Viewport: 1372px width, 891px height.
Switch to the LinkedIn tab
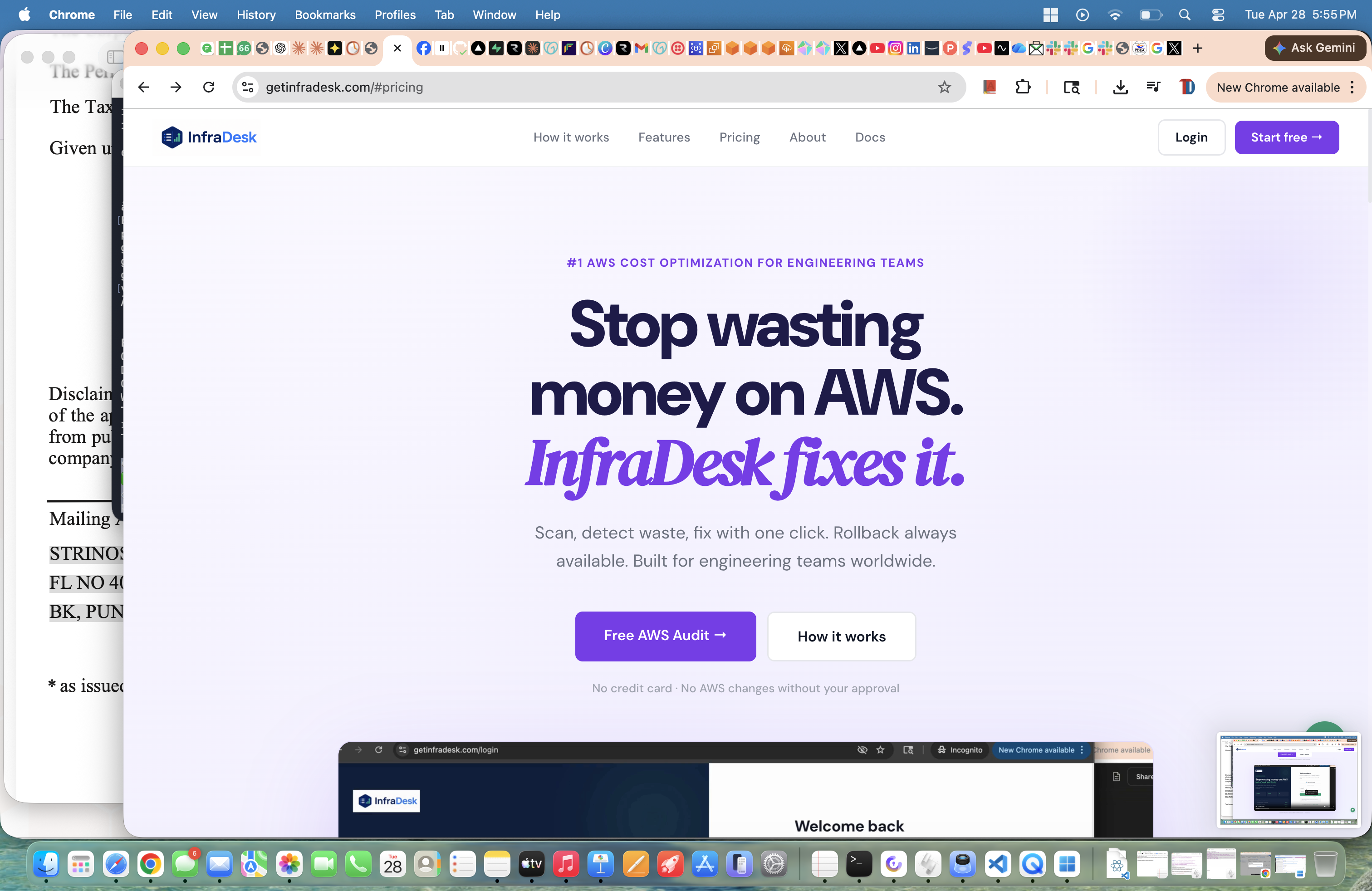(914, 49)
